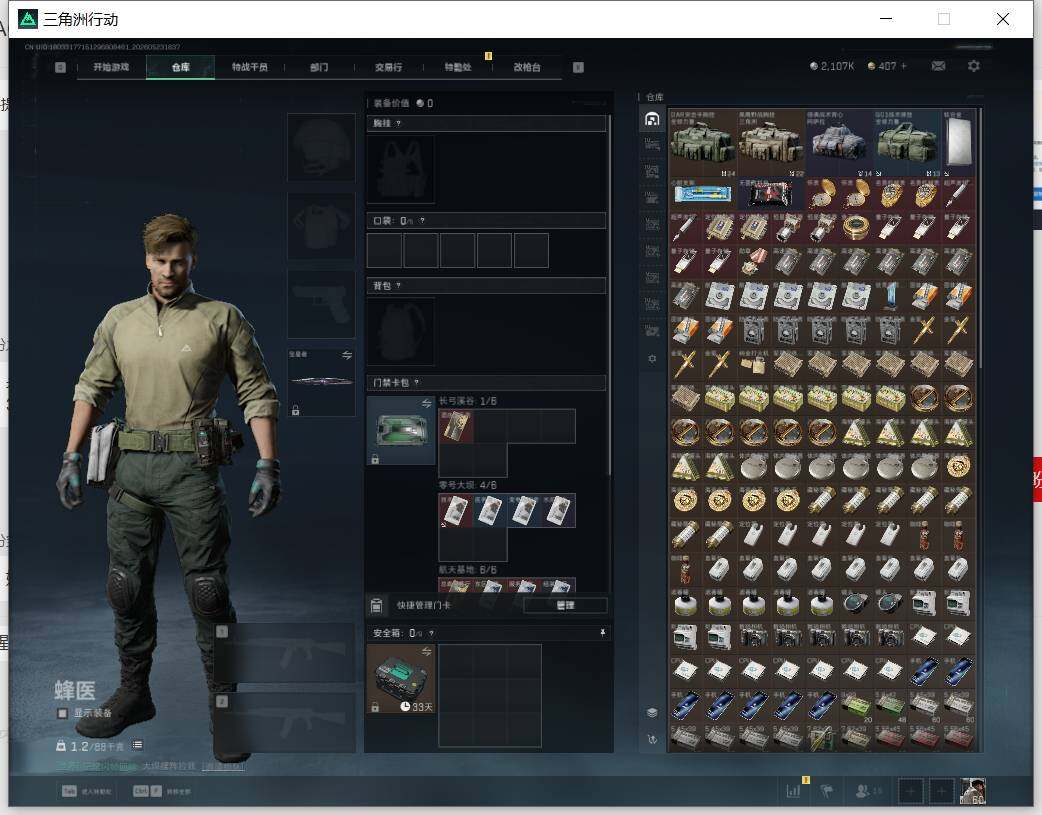Select secondary weapon slot 2
This screenshot has height=815, width=1042.
click(x=284, y=723)
